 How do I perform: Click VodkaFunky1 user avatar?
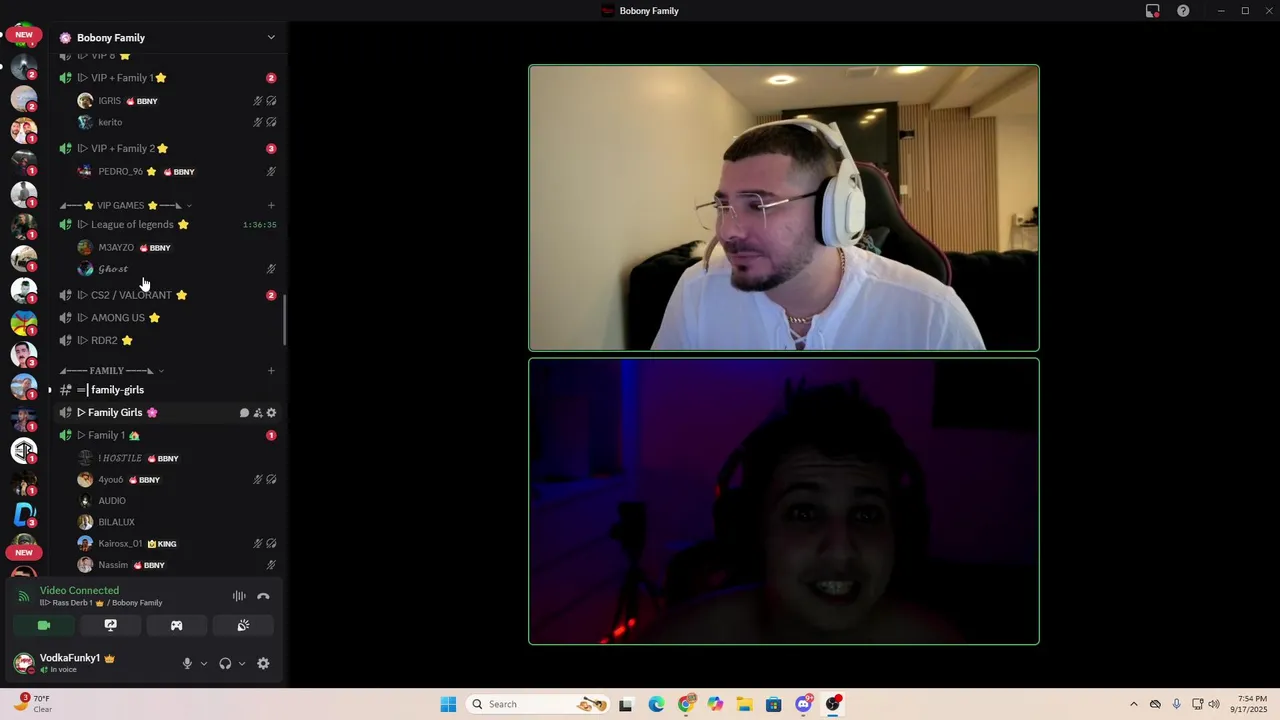click(x=24, y=663)
